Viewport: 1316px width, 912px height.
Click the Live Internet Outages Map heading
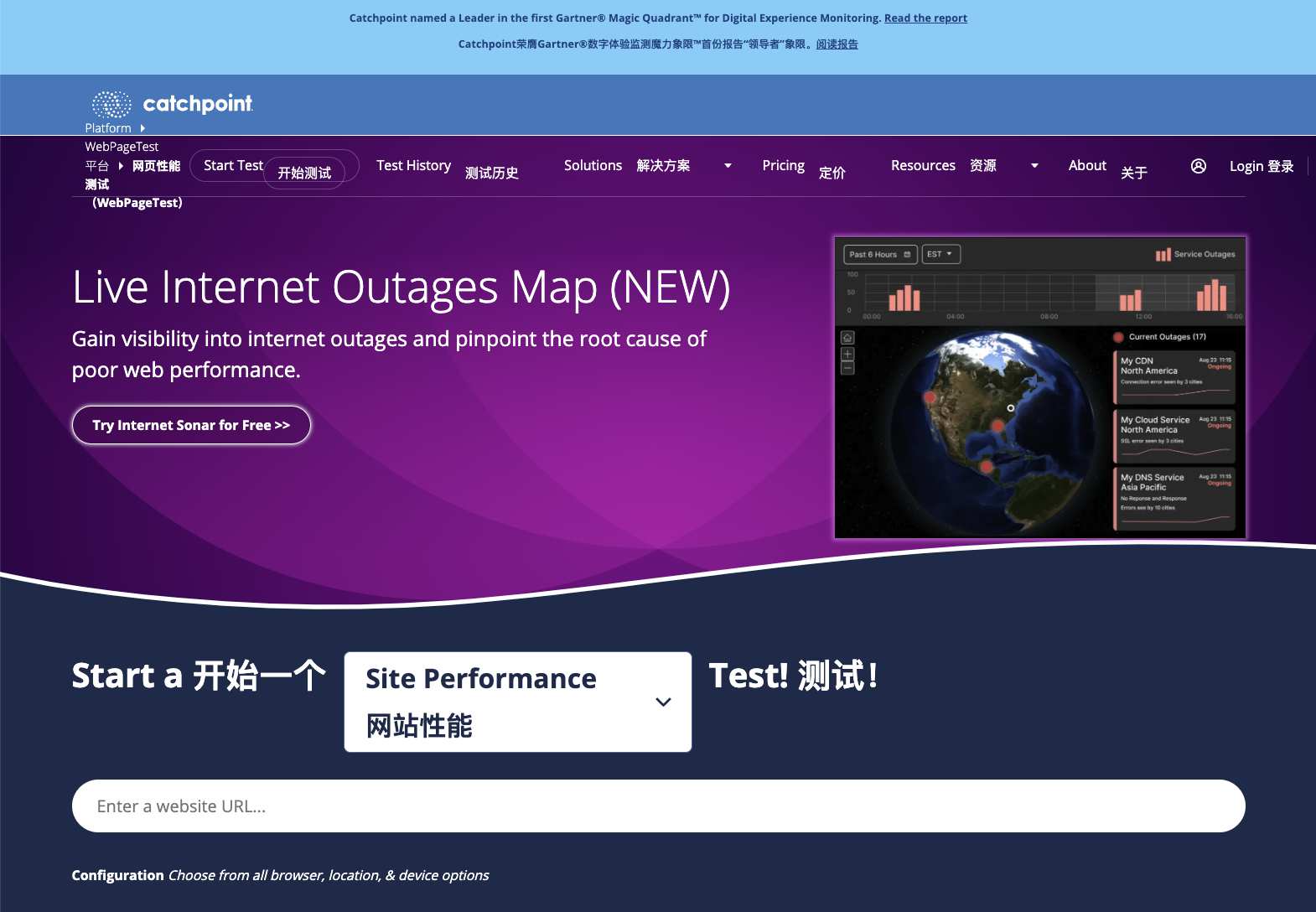pyautogui.click(x=401, y=288)
